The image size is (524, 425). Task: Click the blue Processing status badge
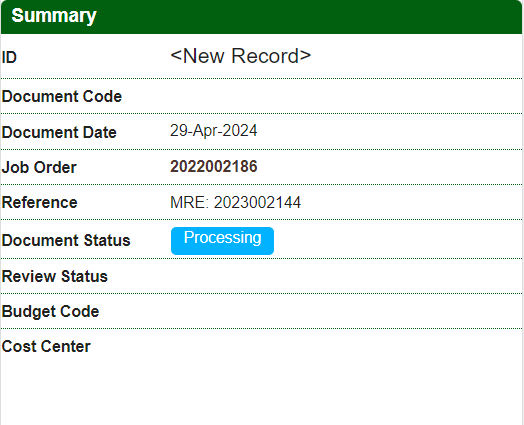(222, 241)
